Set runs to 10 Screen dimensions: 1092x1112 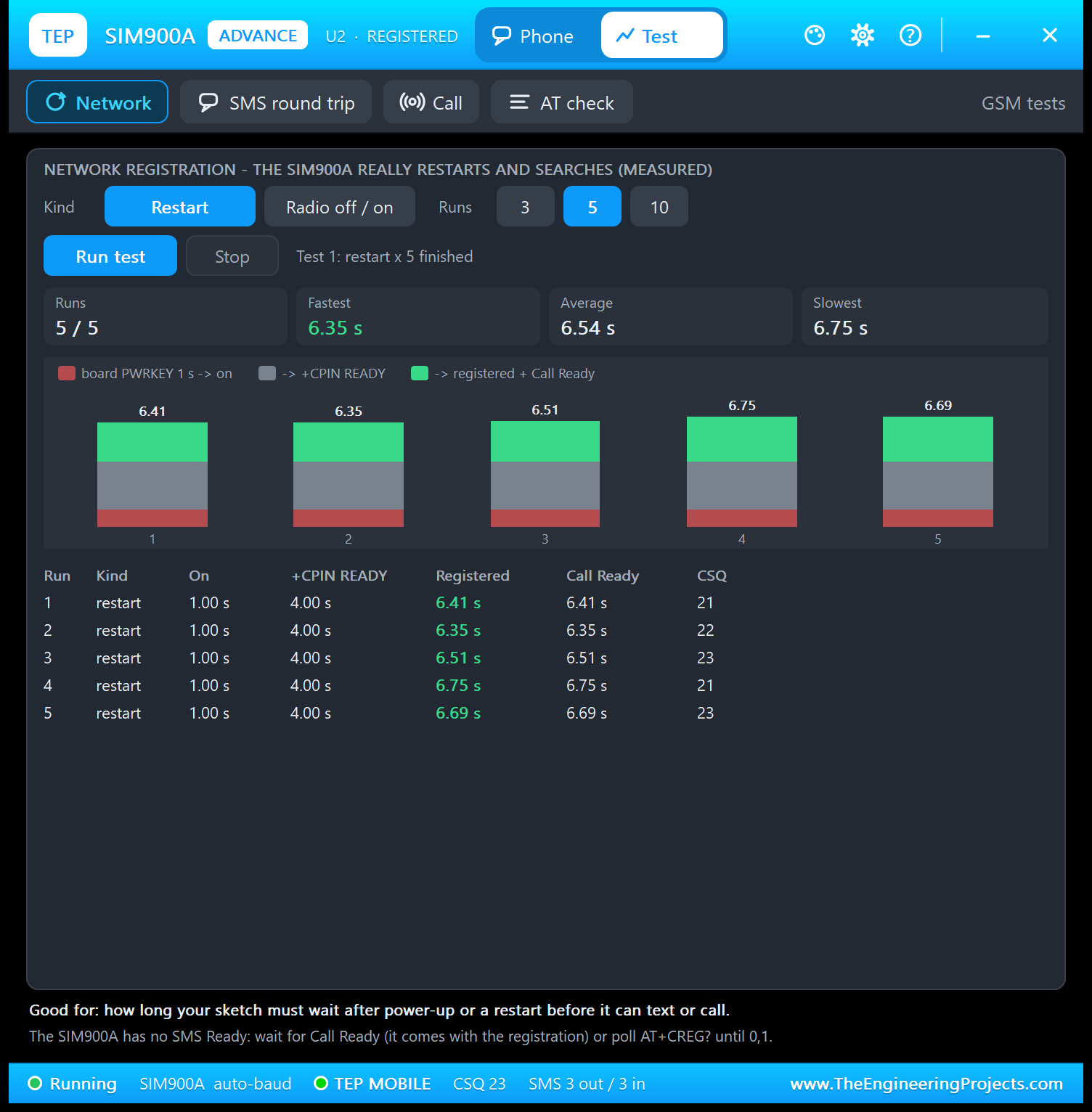click(x=659, y=206)
